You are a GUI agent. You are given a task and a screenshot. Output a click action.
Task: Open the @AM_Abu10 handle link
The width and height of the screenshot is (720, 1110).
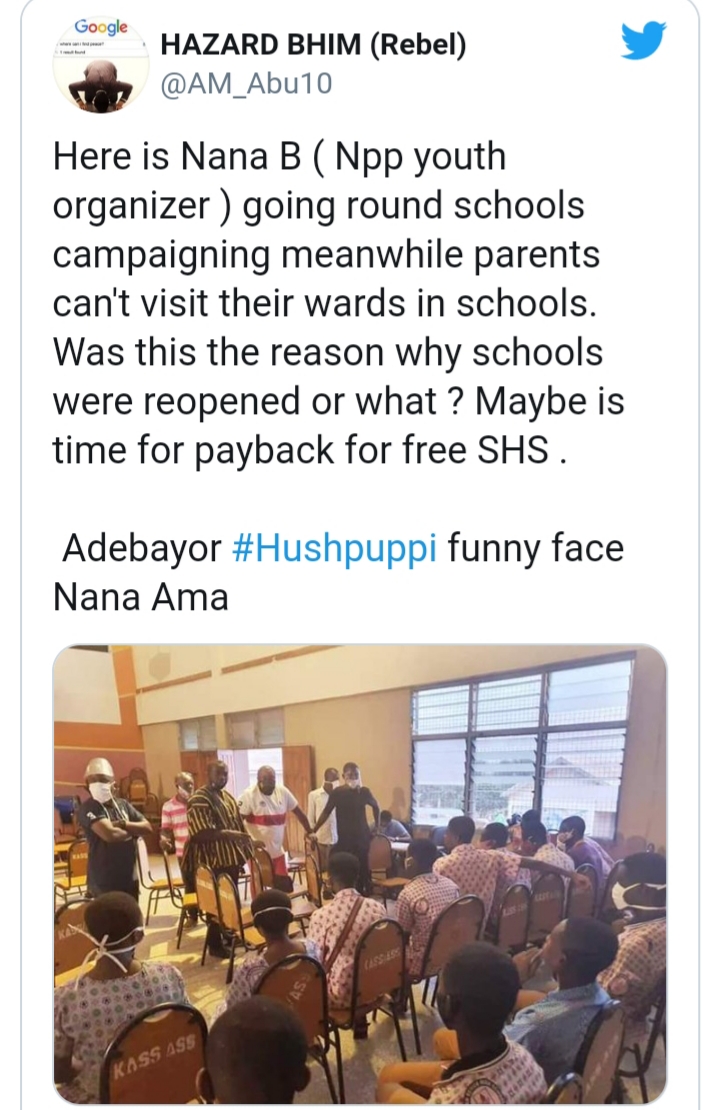click(x=246, y=86)
